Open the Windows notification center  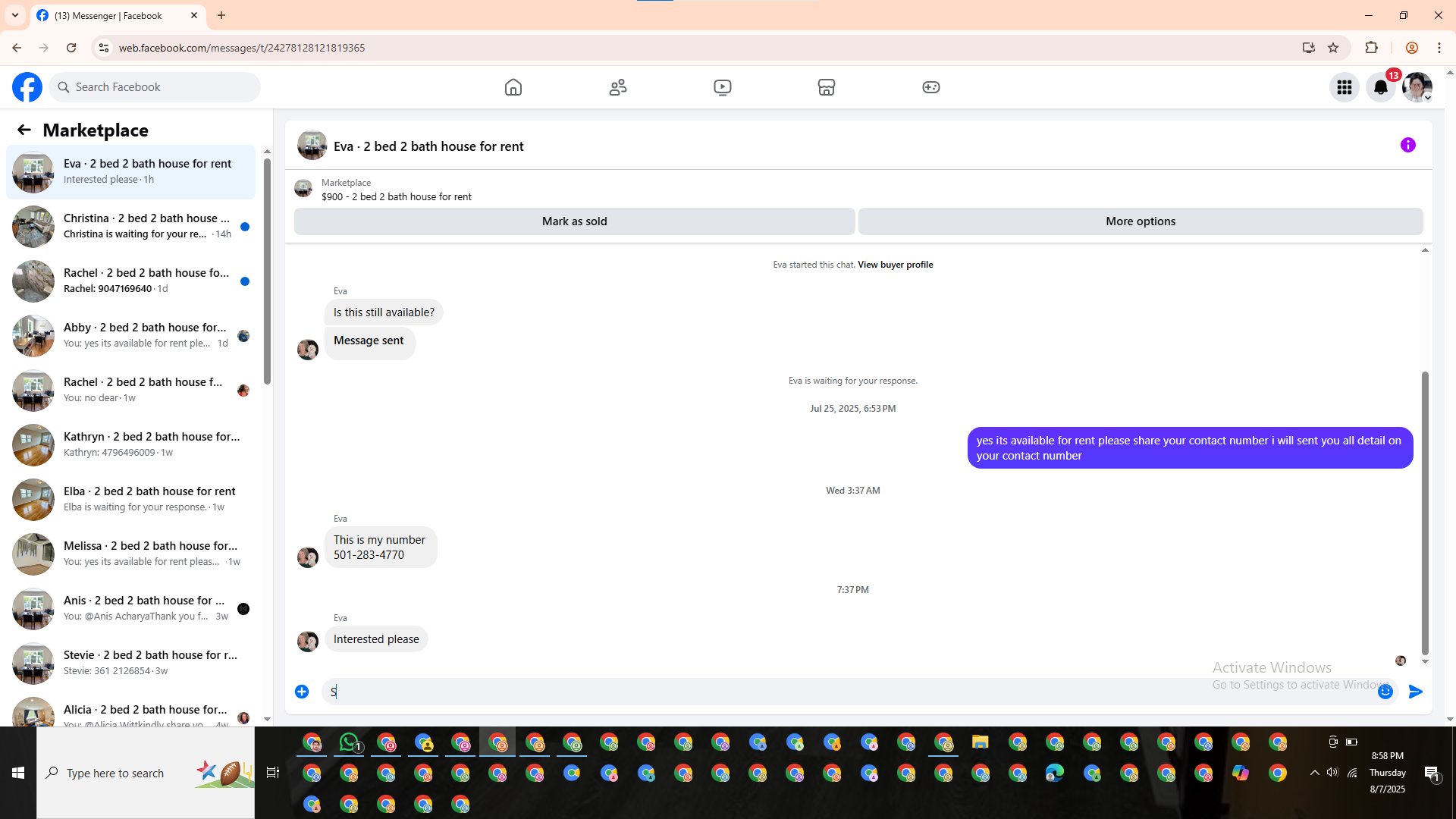(x=1432, y=773)
